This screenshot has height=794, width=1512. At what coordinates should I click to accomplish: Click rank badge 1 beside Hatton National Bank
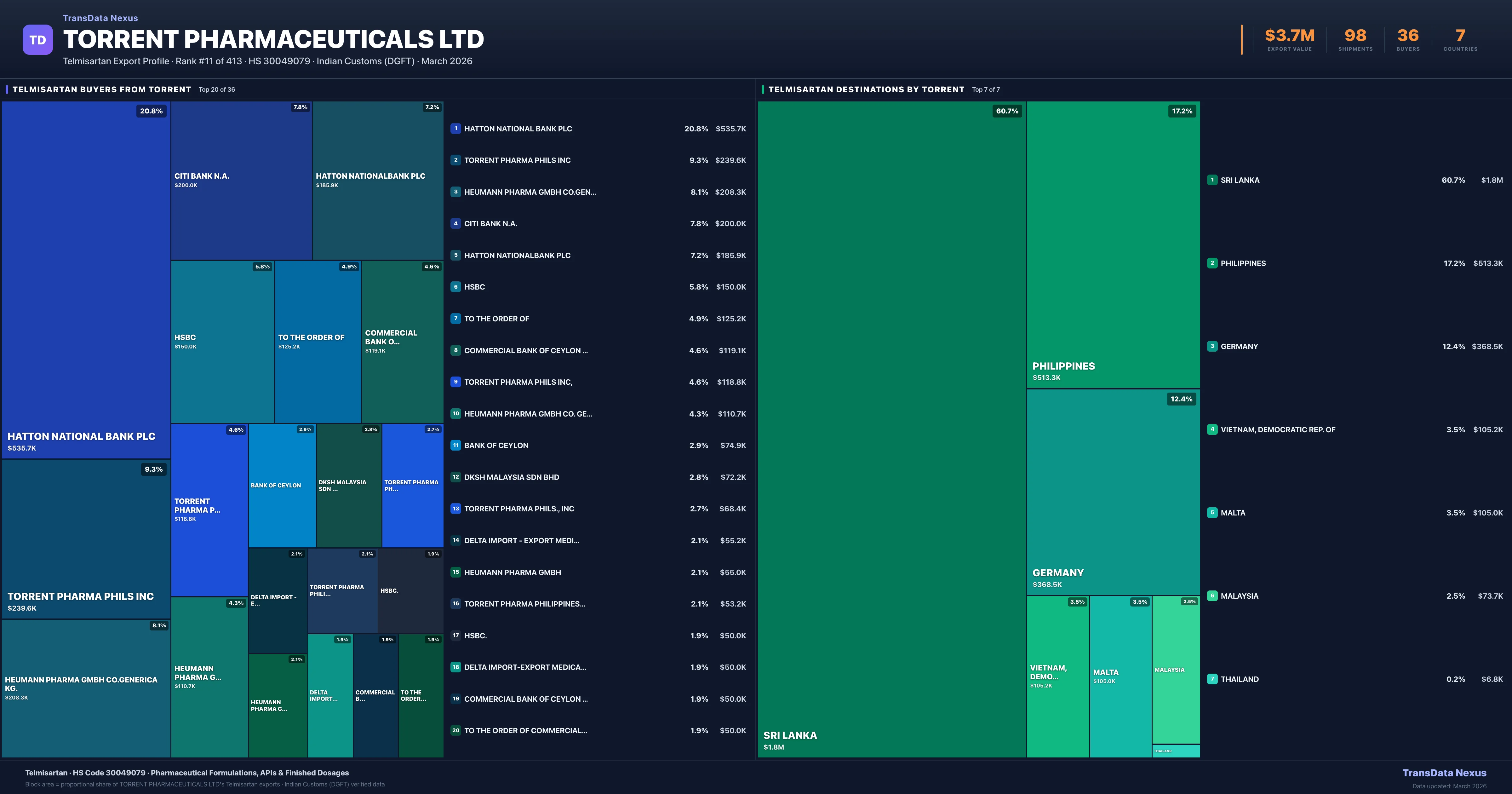tap(455, 129)
